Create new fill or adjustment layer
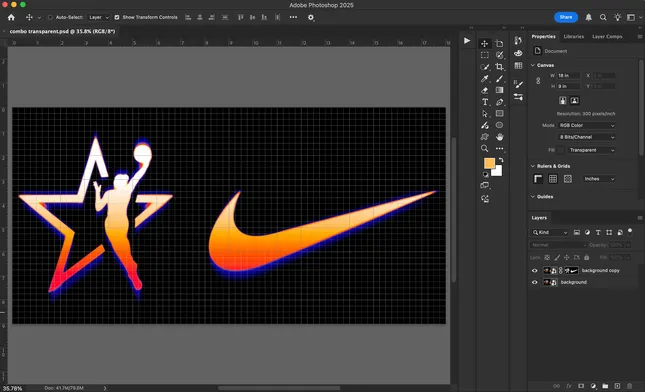The image size is (645, 392). [x=593, y=386]
